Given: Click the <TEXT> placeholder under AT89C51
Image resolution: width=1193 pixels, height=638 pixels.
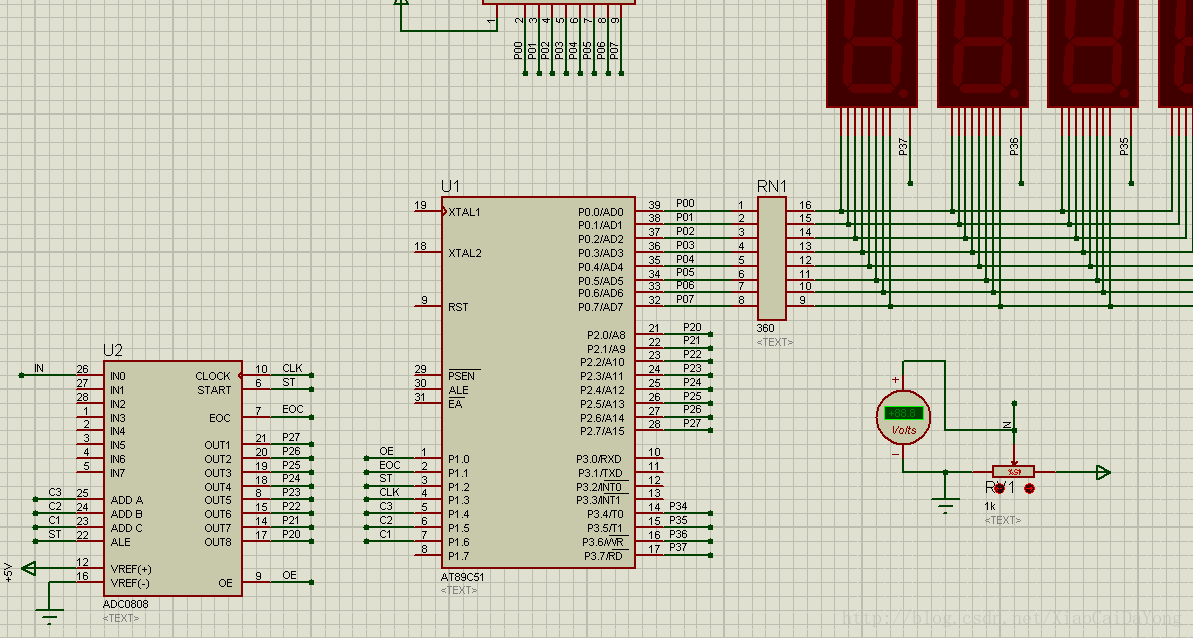Looking at the screenshot, I should coord(460,590).
